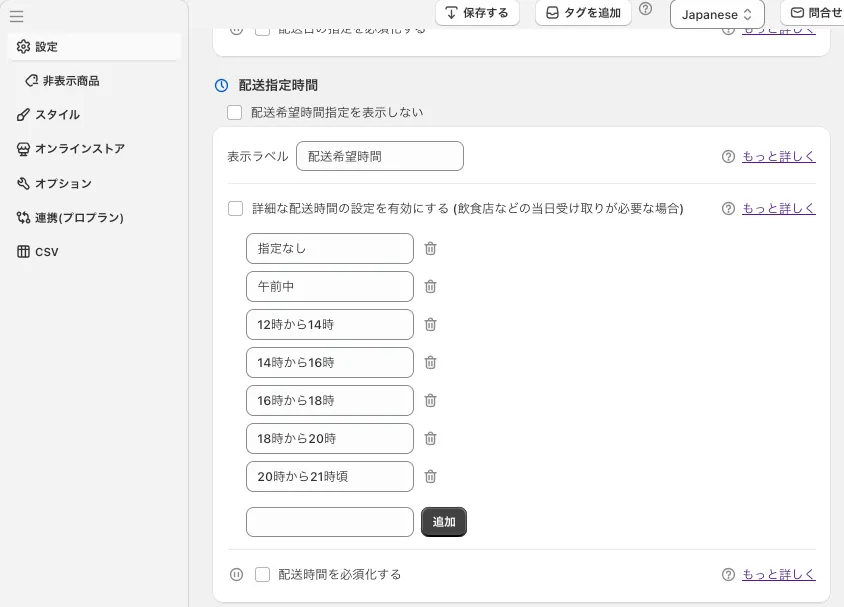Delete the 午前中 time slot

430,287
